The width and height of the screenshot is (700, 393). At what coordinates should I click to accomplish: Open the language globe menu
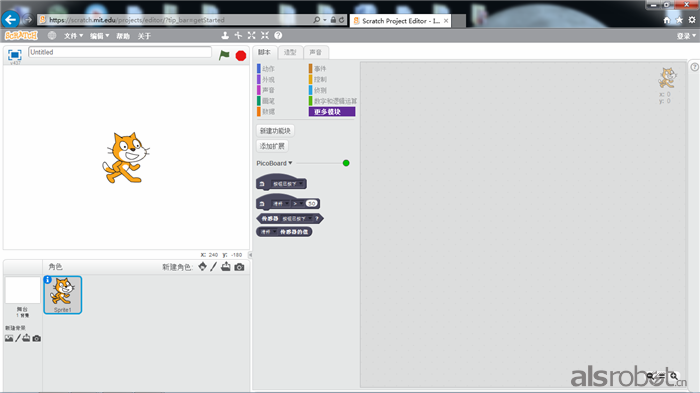pyautogui.click(x=52, y=35)
